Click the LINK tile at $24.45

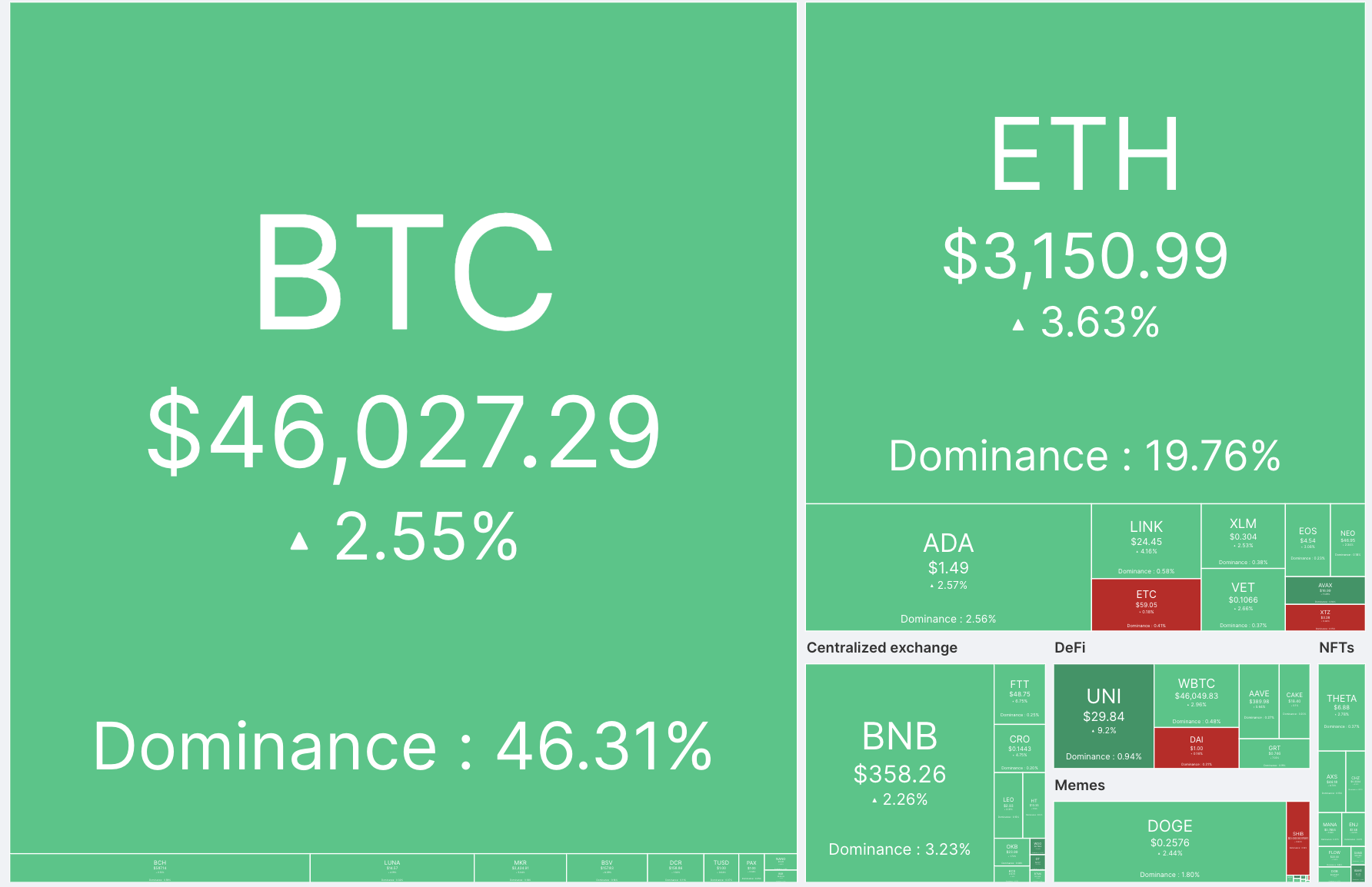click(1146, 541)
